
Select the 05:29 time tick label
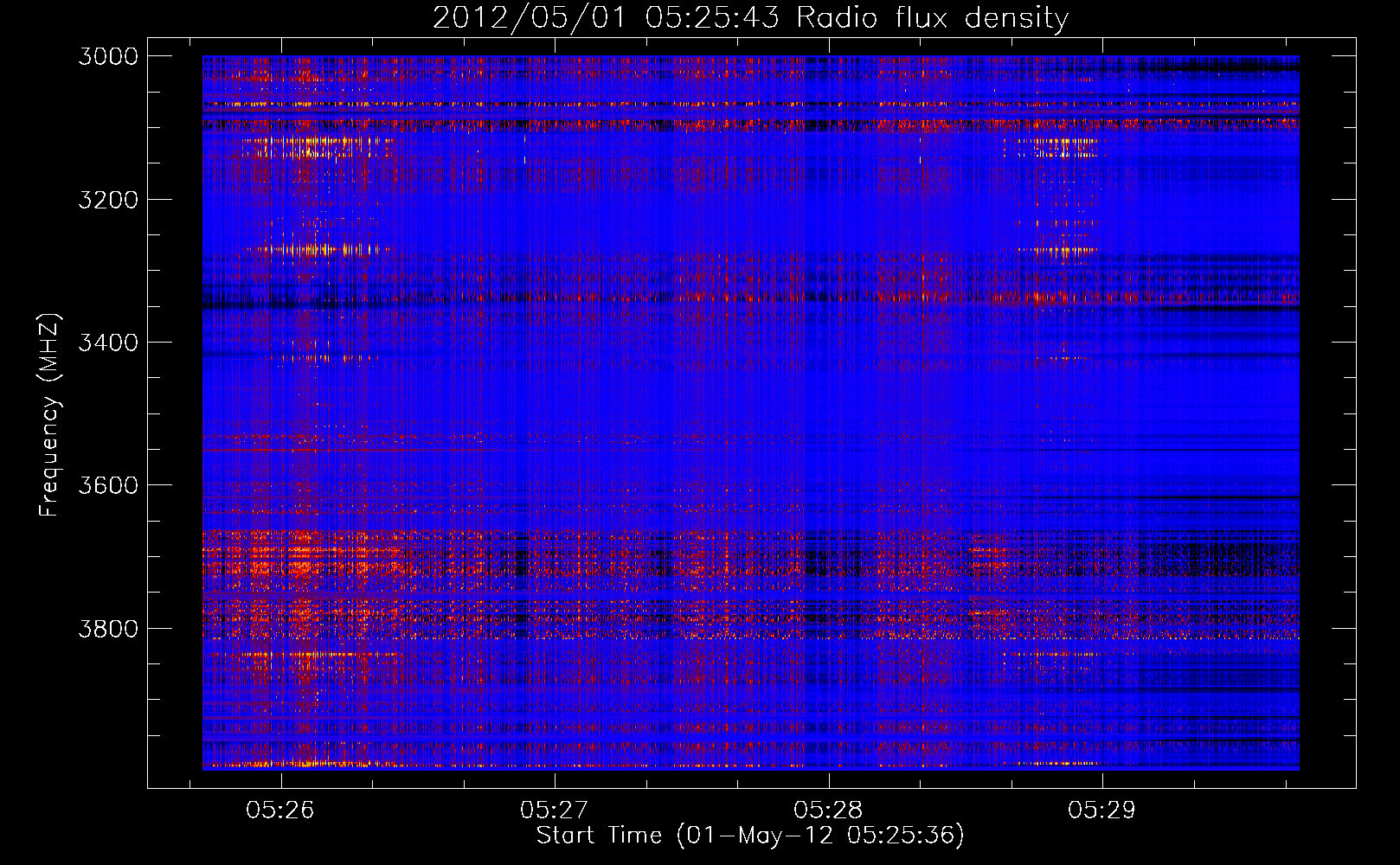pyautogui.click(x=1101, y=810)
